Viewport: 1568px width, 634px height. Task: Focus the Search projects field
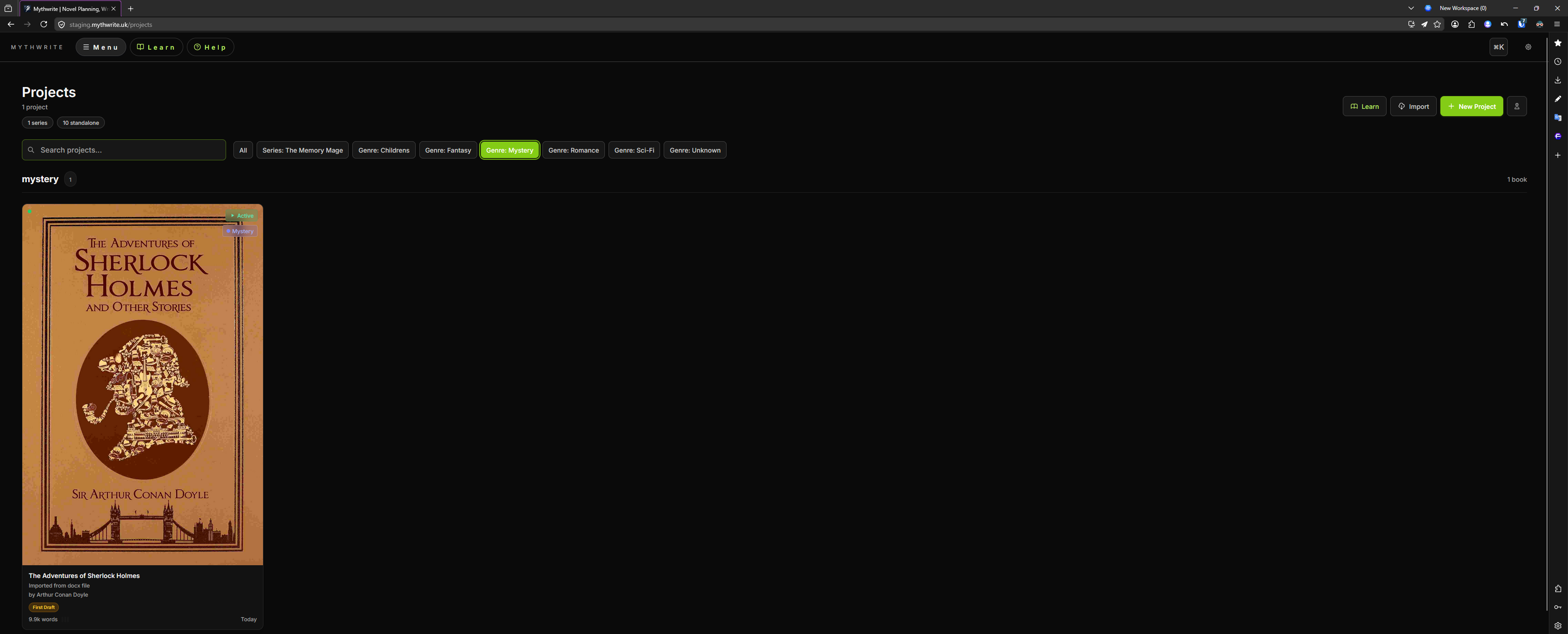pos(124,150)
